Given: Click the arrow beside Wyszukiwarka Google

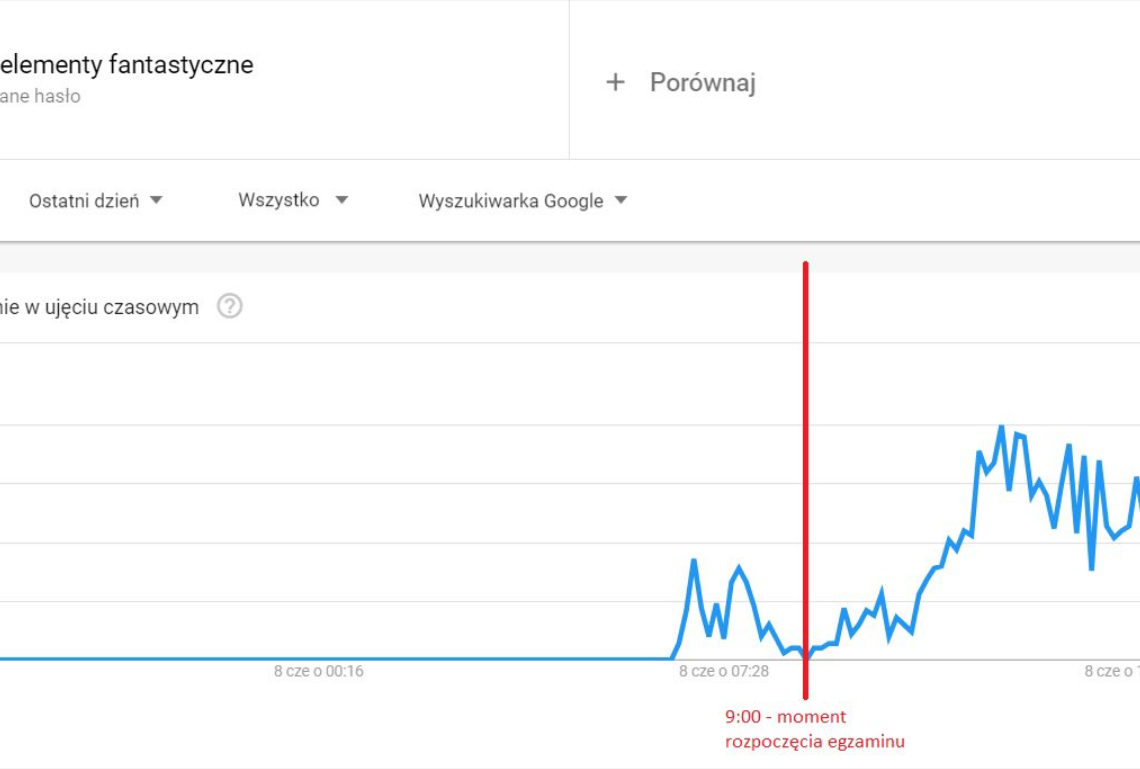Looking at the screenshot, I should (621, 200).
